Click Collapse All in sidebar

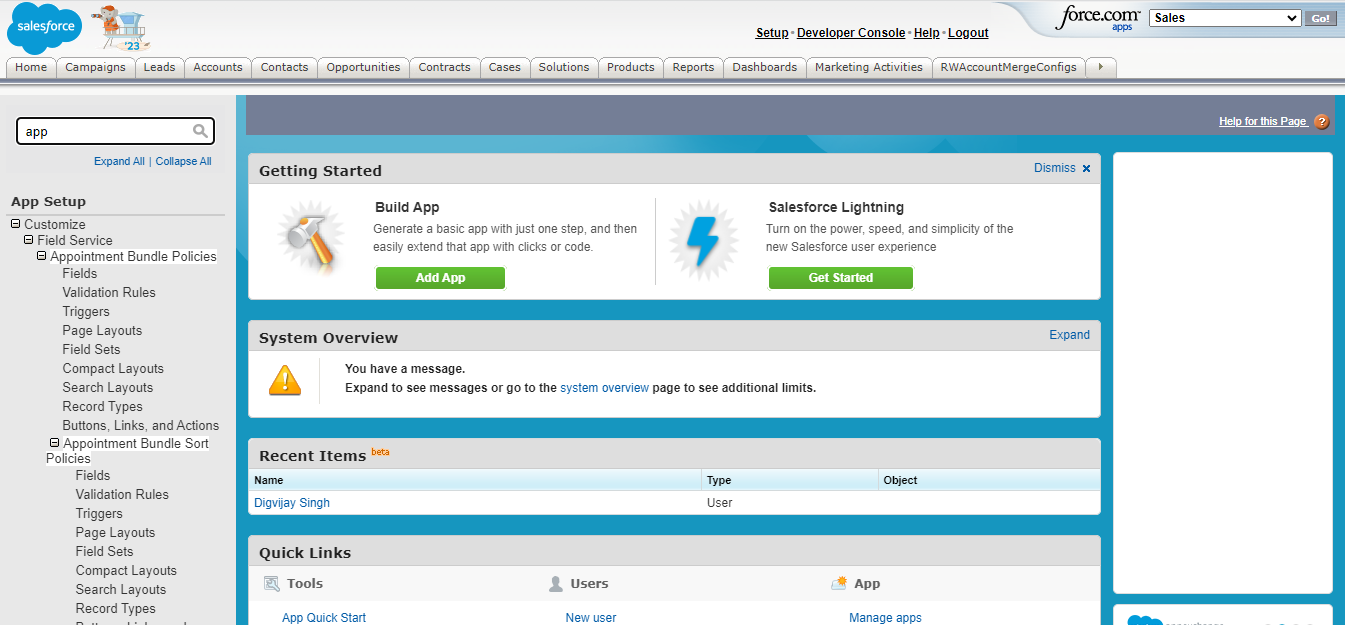pos(183,161)
